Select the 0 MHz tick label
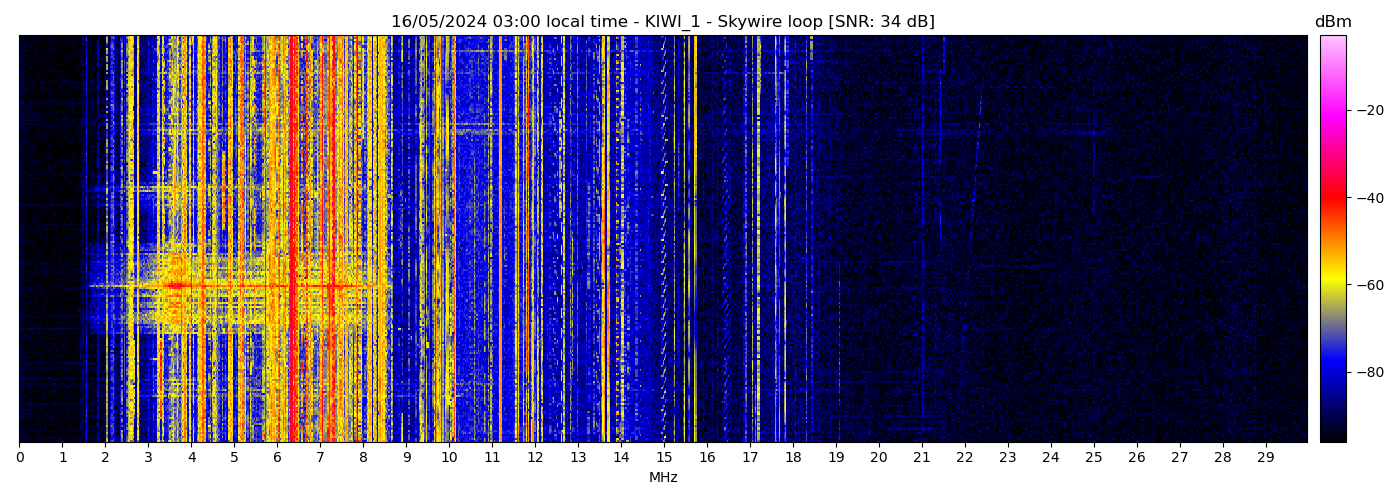The image size is (1400, 500). click(19, 458)
